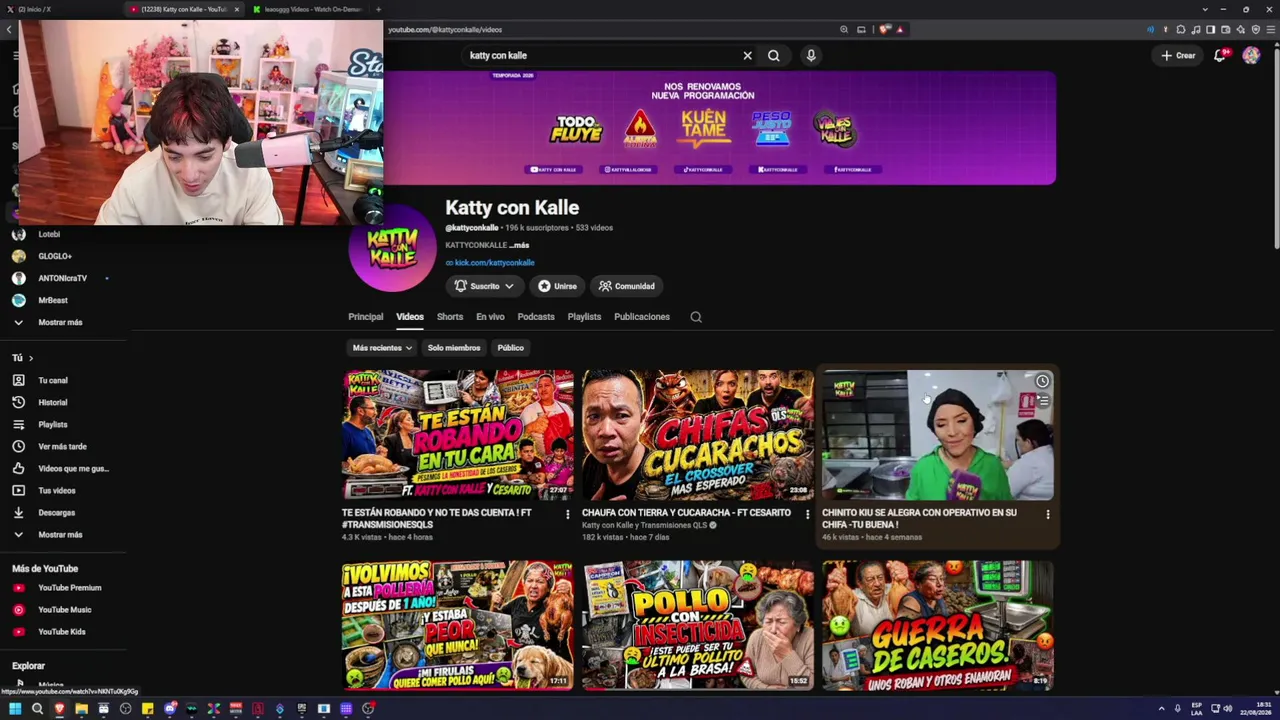Screen dimensions: 1280x720
Task: Open options for 'TE ESTÁN ROBANDO' video
Action: tap(568, 514)
